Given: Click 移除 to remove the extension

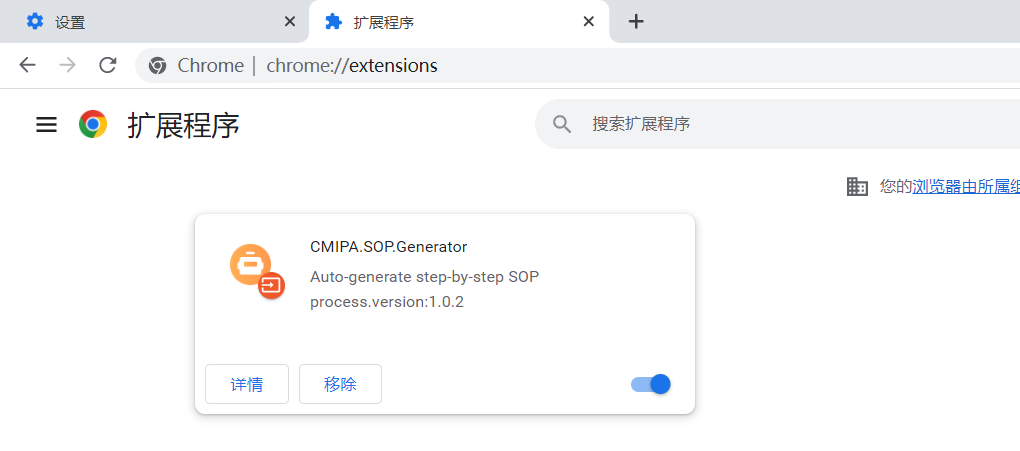Looking at the screenshot, I should click(340, 384).
